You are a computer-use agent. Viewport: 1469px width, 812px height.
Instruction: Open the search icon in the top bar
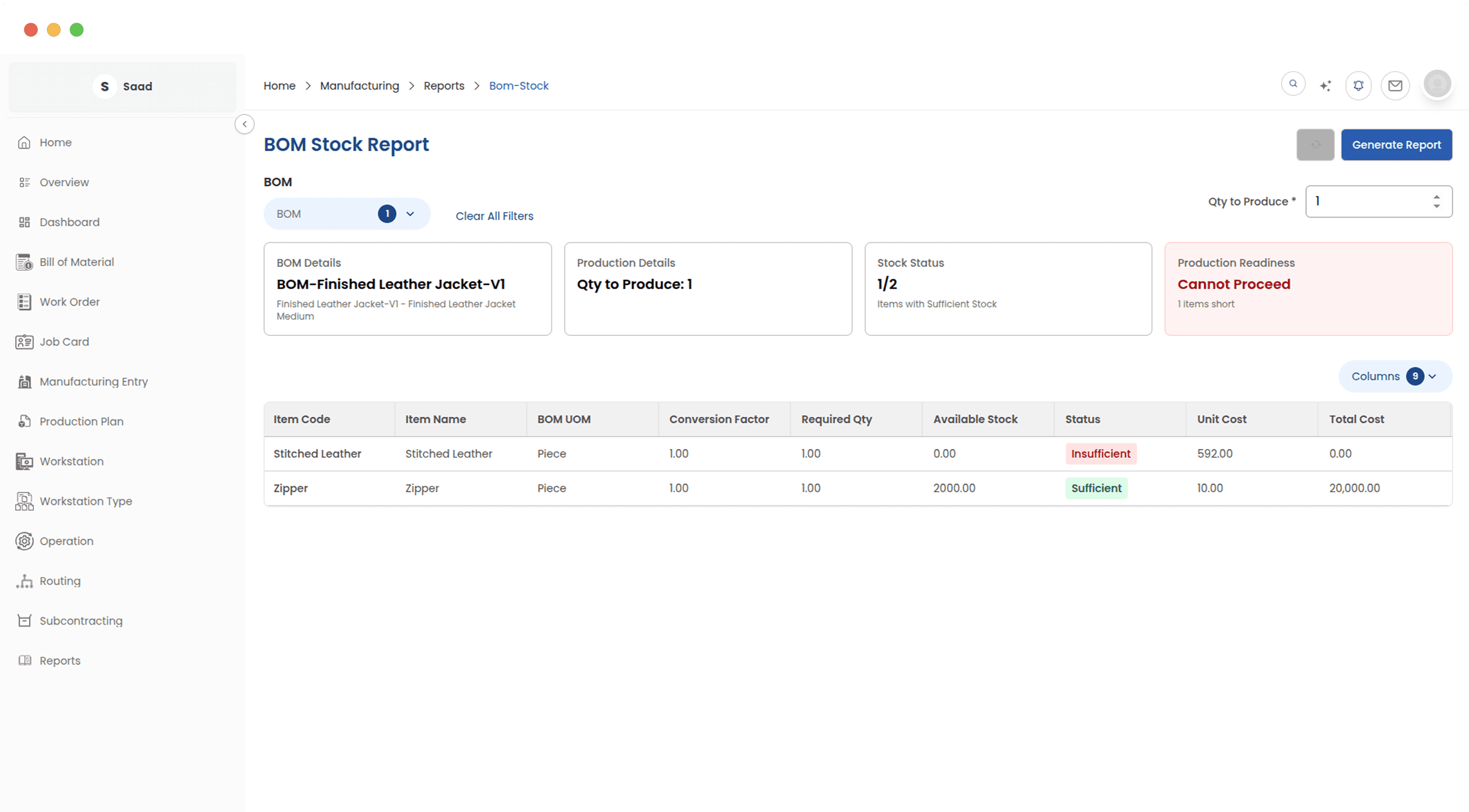coord(1293,83)
